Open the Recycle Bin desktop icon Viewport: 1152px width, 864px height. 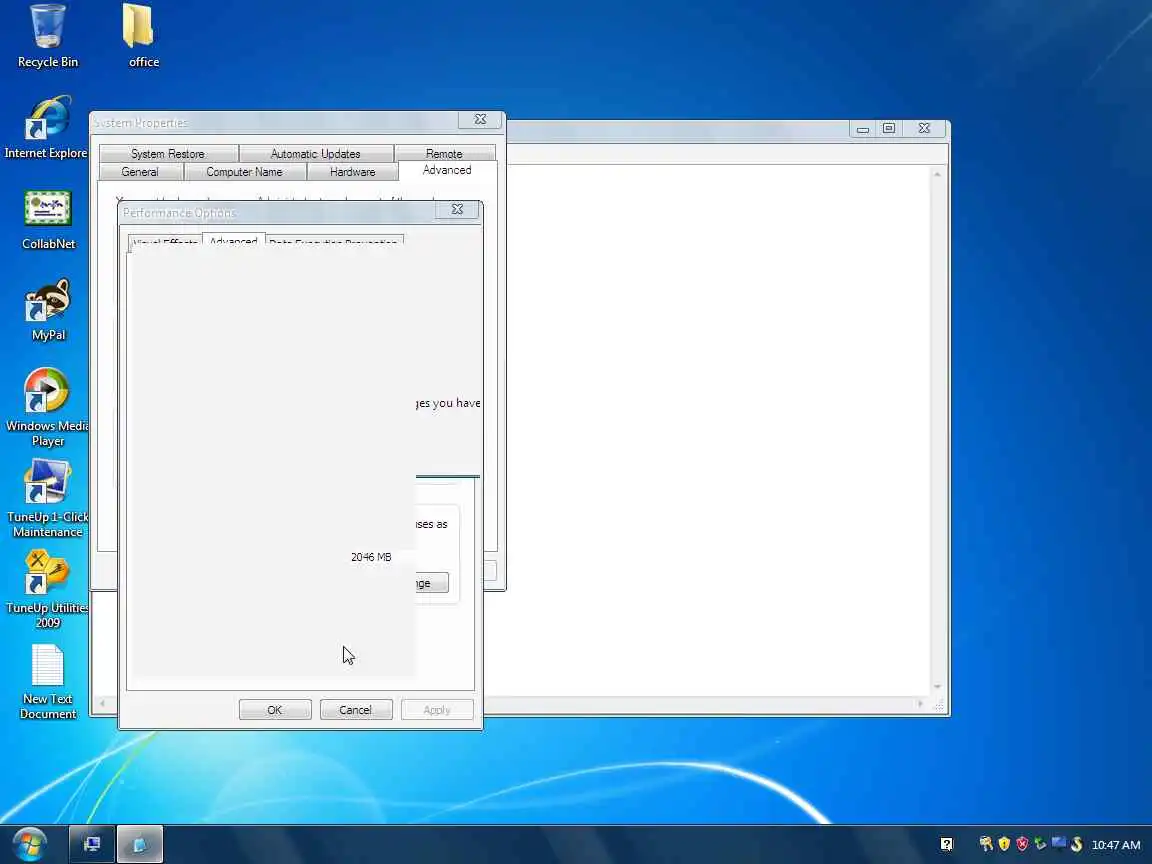[48, 37]
